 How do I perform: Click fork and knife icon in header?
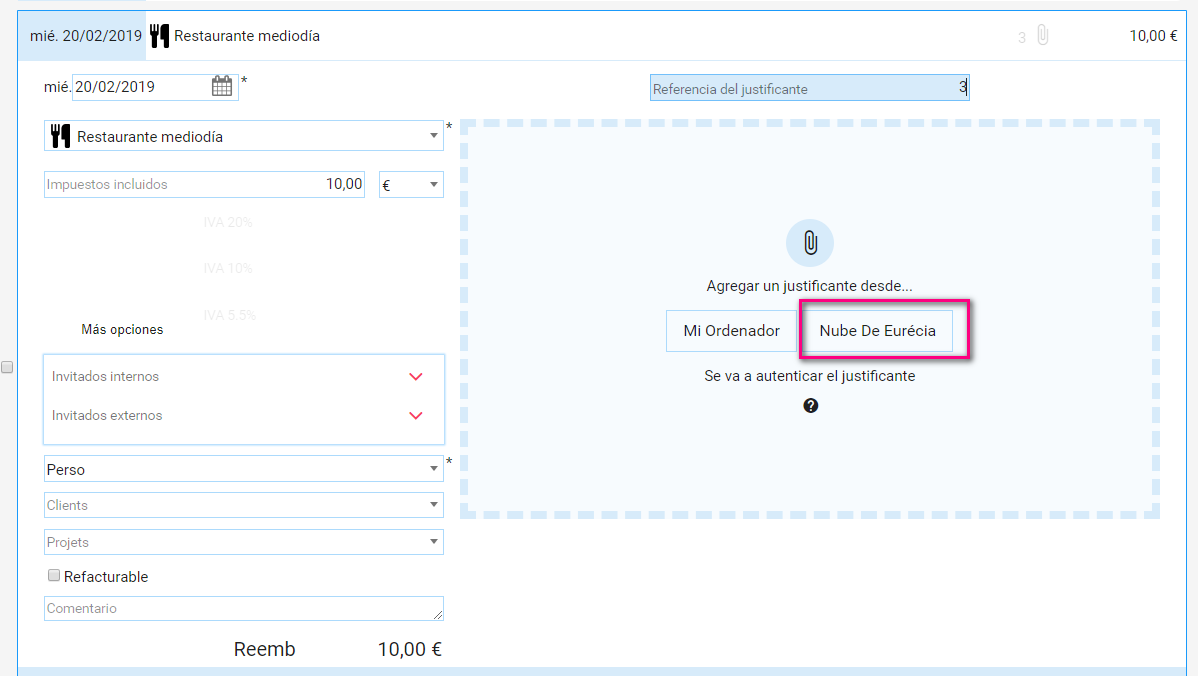pos(159,36)
